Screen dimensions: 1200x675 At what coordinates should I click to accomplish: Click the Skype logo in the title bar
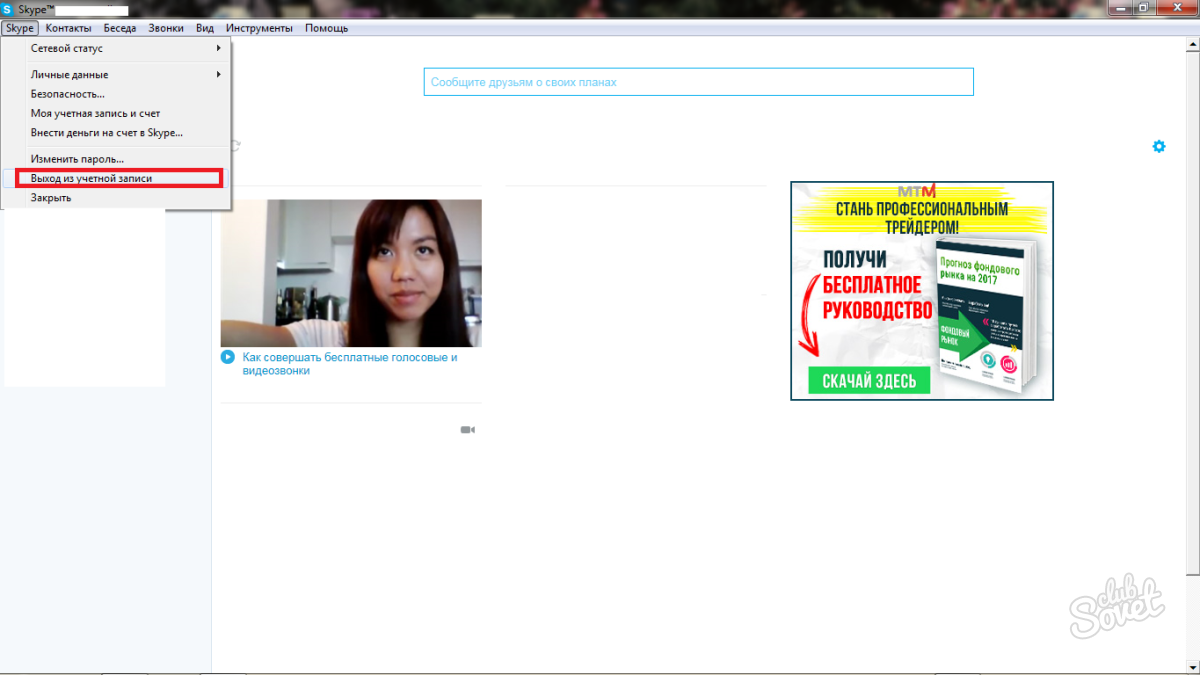[x=8, y=9]
